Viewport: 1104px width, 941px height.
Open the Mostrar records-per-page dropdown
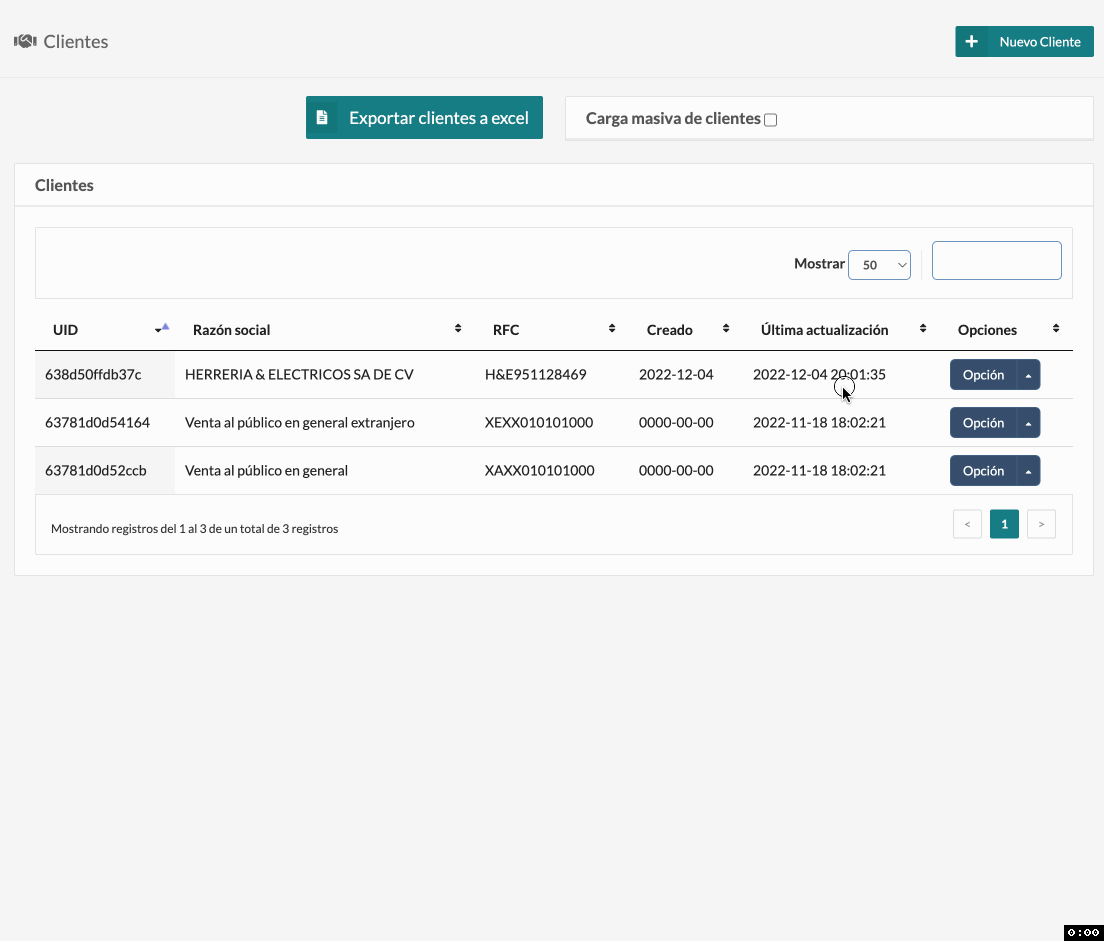pos(879,264)
